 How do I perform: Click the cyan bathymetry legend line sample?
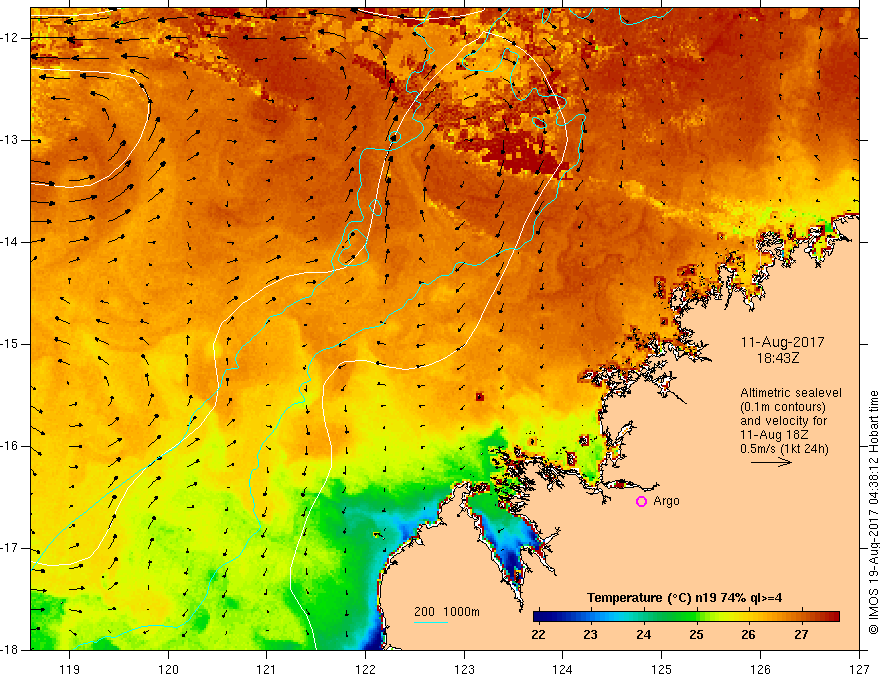(430, 622)
